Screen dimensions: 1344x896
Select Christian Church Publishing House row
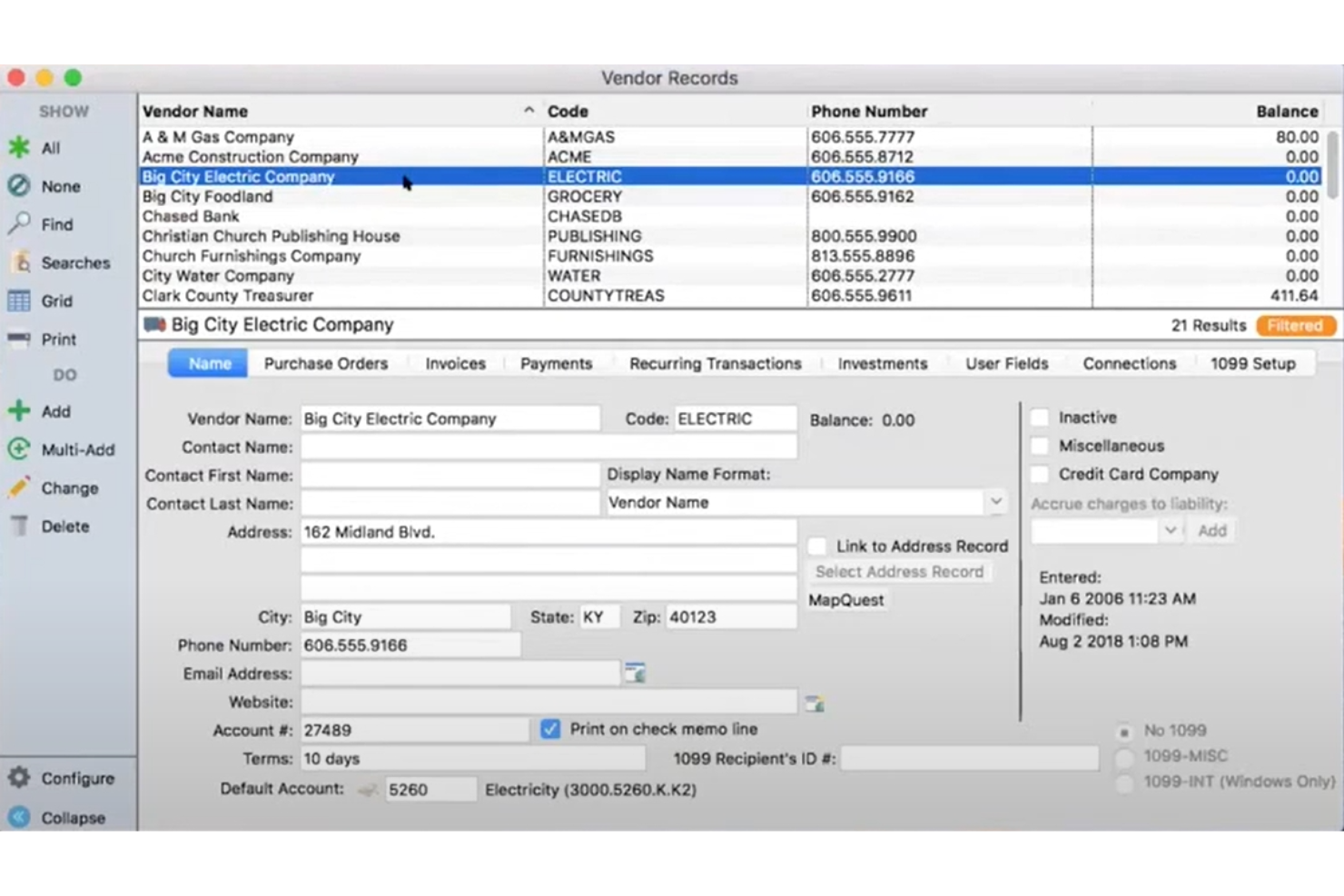tap(731, 236)
